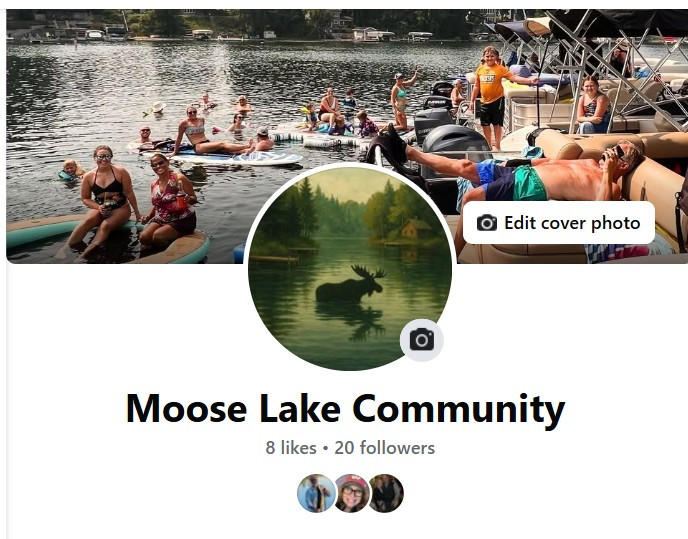This screenshot has width=688, height=539.
Task: Click the dot separator between likes and followers
Action: click(325, 449)
